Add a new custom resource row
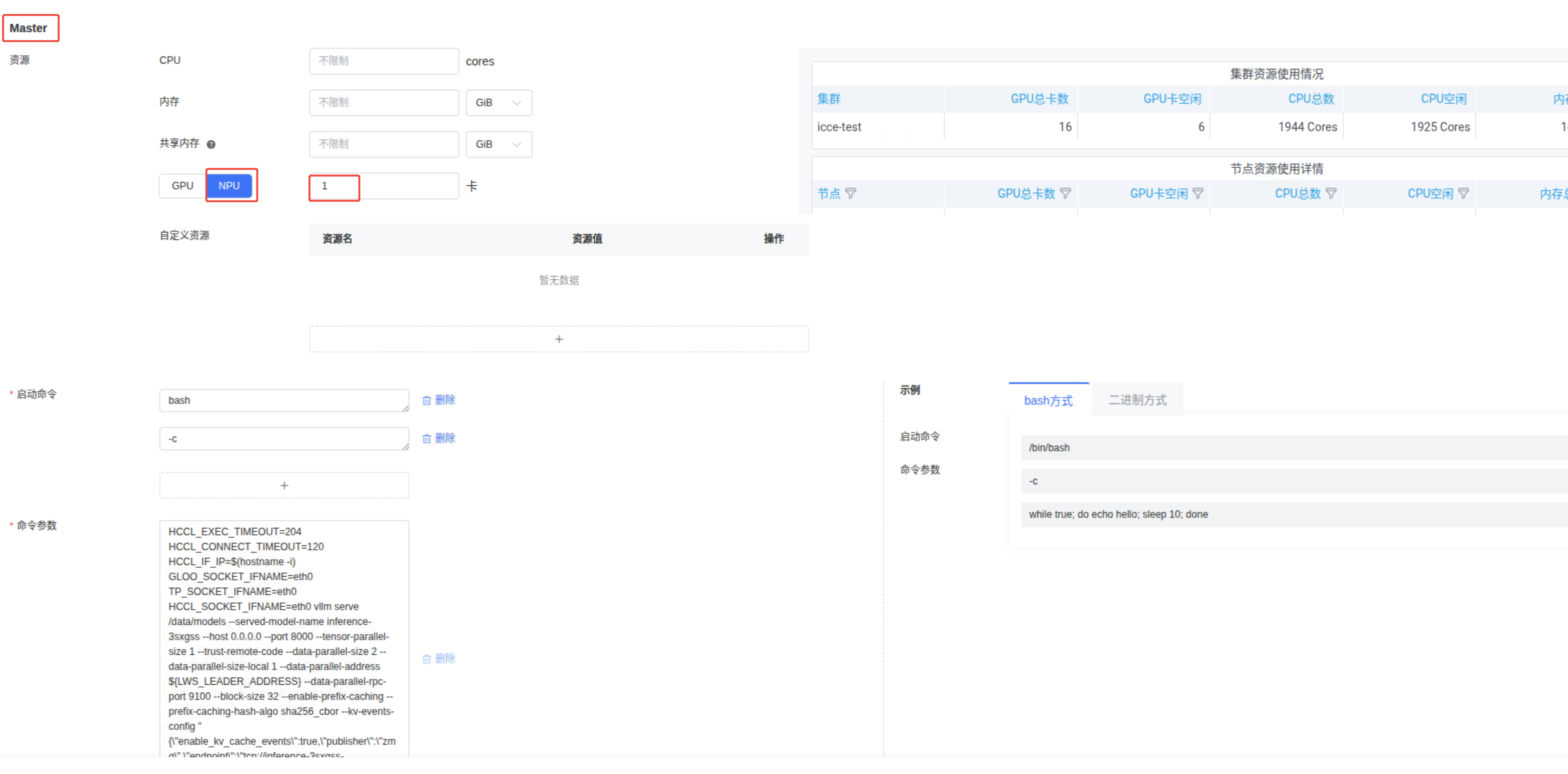The height and width of the screenshot is (774, 1568). click(x=559, y=339)
